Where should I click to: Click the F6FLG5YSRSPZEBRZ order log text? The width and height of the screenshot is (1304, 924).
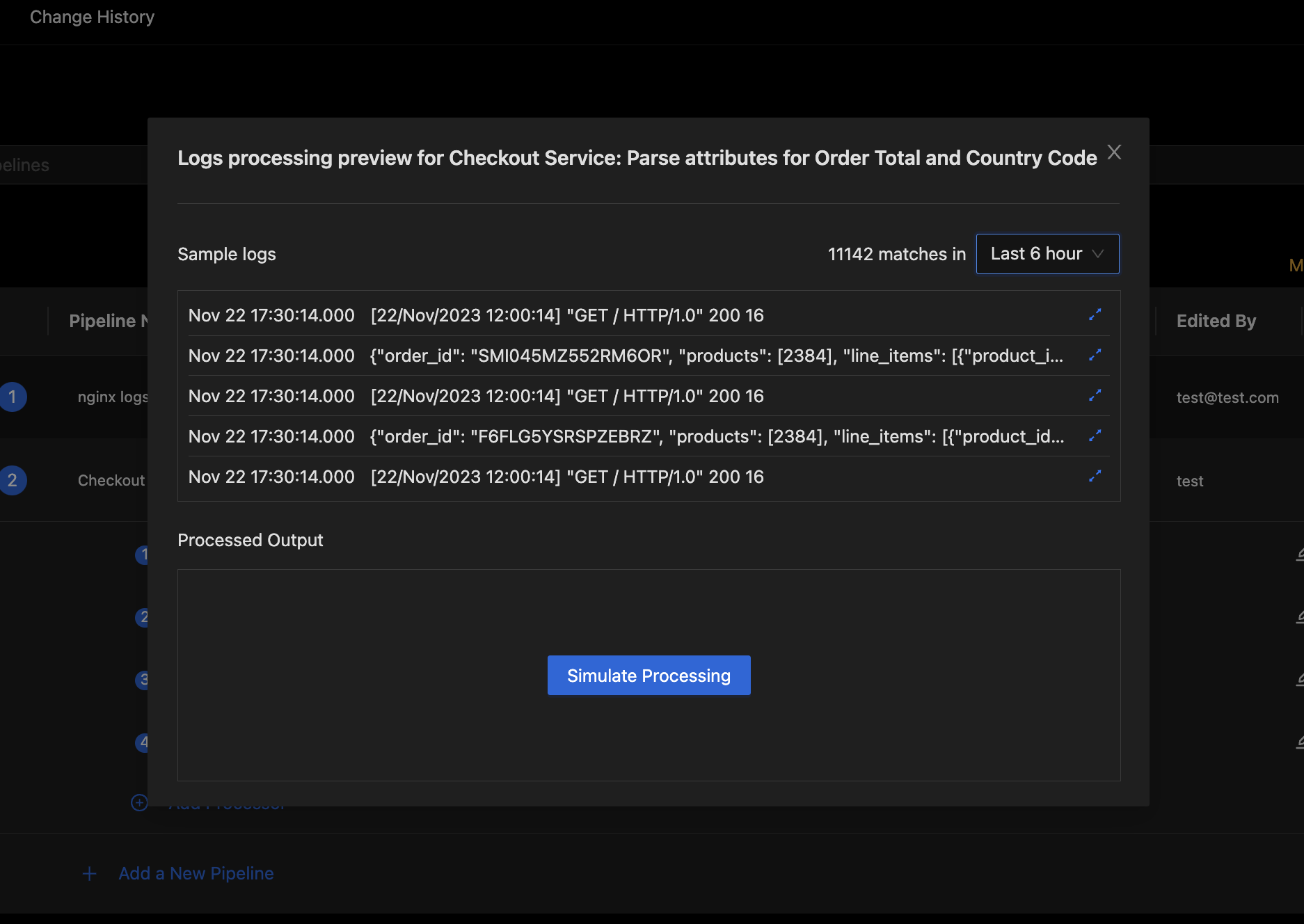click(x=717, y=436)
